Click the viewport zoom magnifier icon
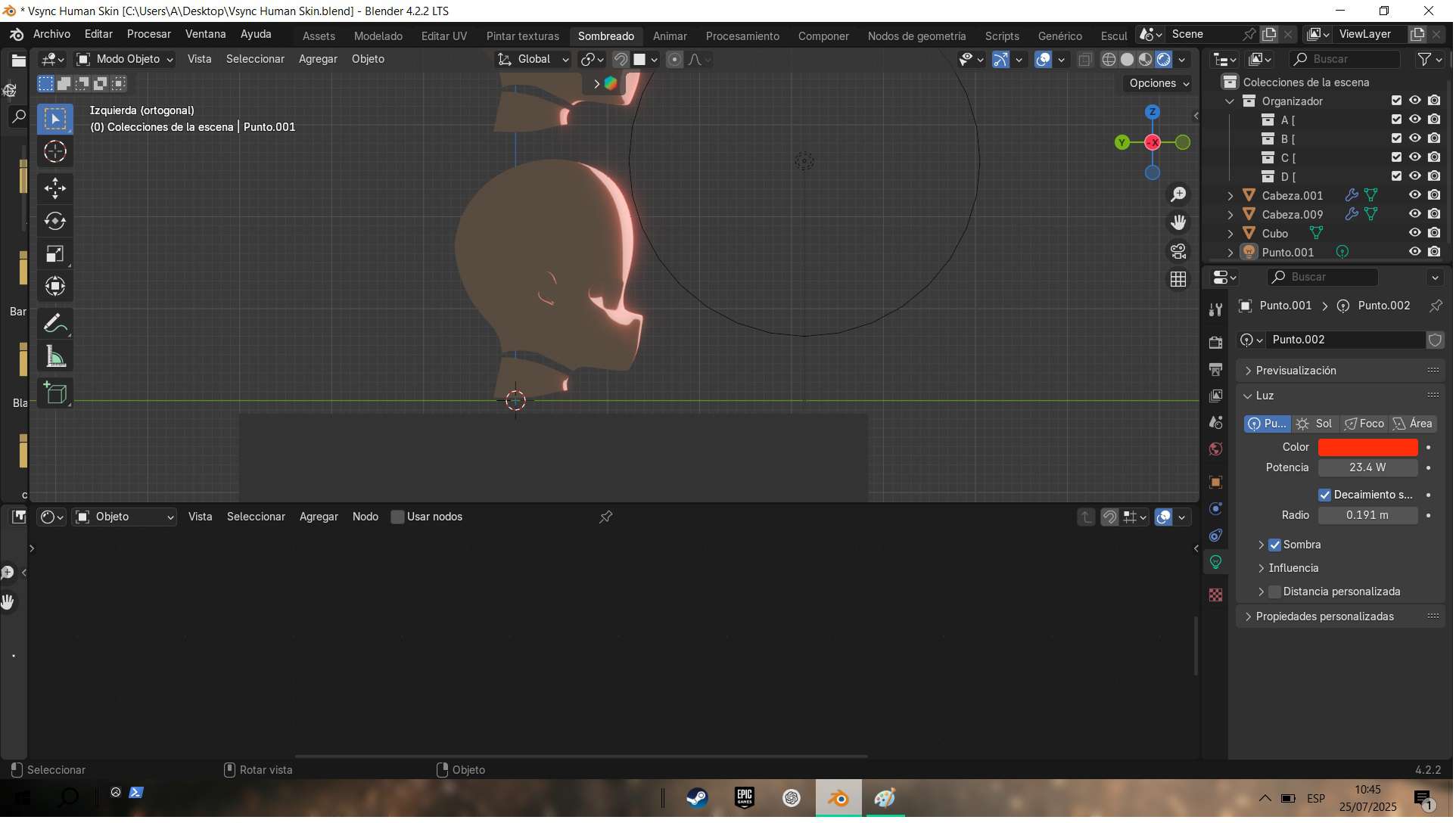 coord(1180,195)
